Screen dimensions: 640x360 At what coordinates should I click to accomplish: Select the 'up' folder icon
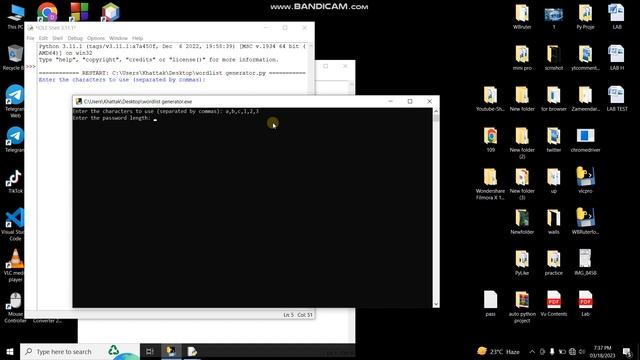(x=553, y=180)
